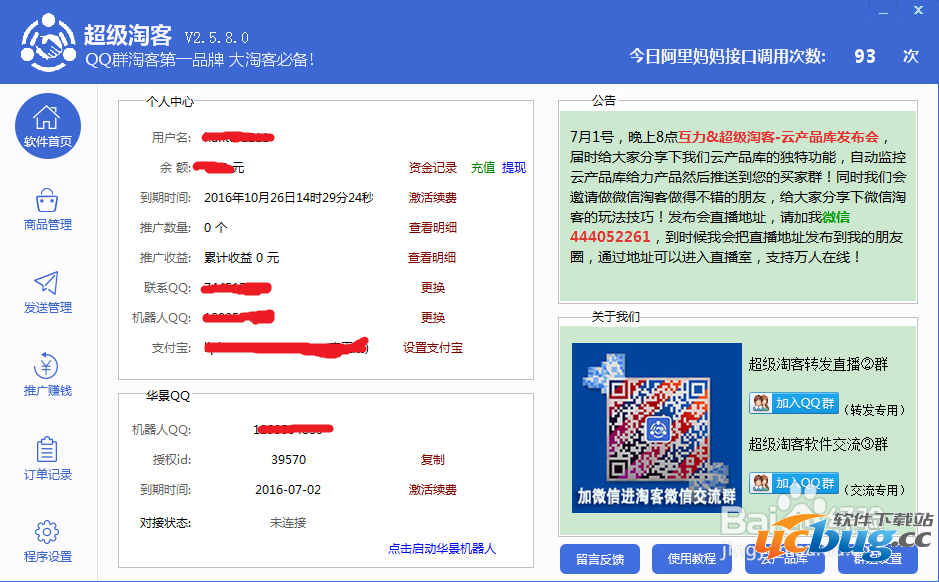Close the 超级淘客 window
This screenshot has height=582, width=939.
(918, 10)
